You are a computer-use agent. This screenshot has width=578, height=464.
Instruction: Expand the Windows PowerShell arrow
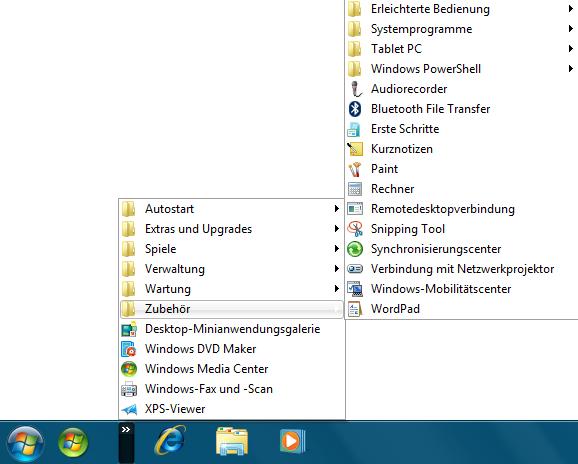click(571, 69)
